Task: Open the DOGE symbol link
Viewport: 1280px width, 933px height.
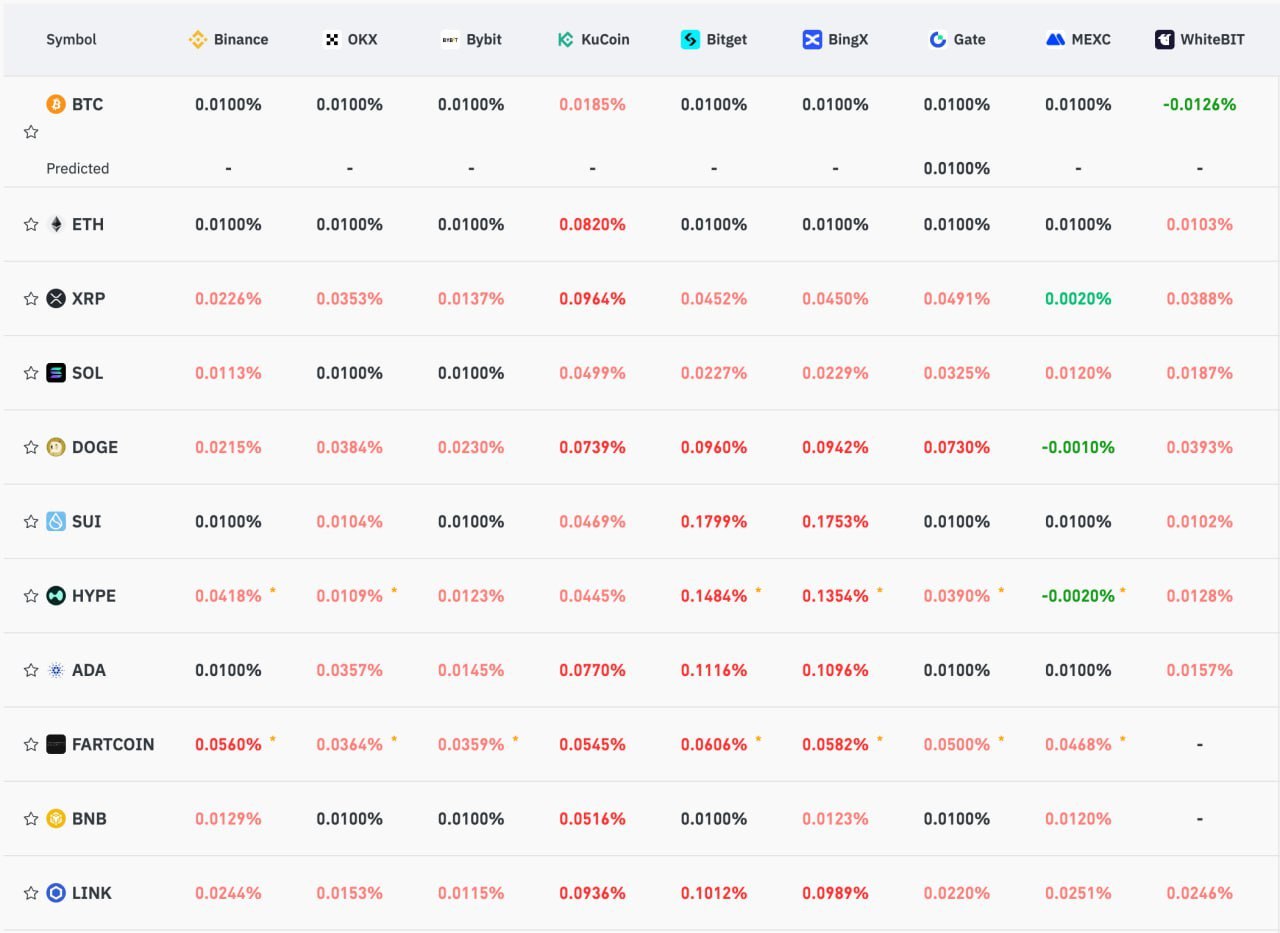Action: 95,447
